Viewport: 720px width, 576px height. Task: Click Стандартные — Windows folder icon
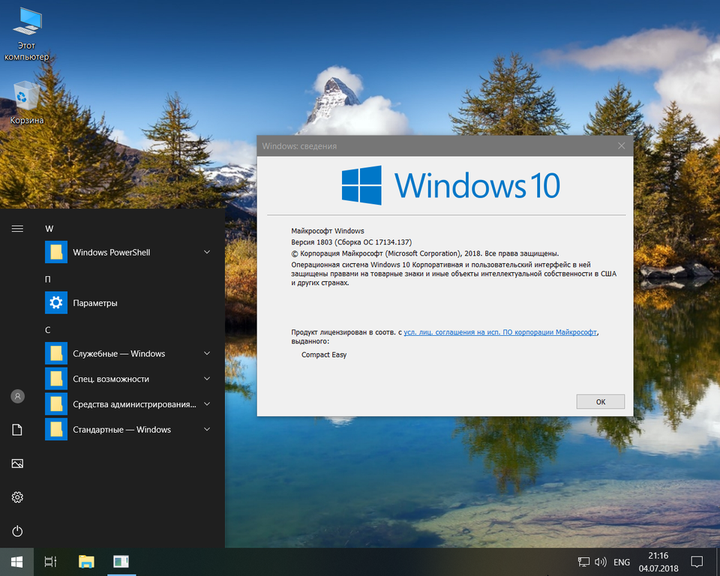point(56,429)
